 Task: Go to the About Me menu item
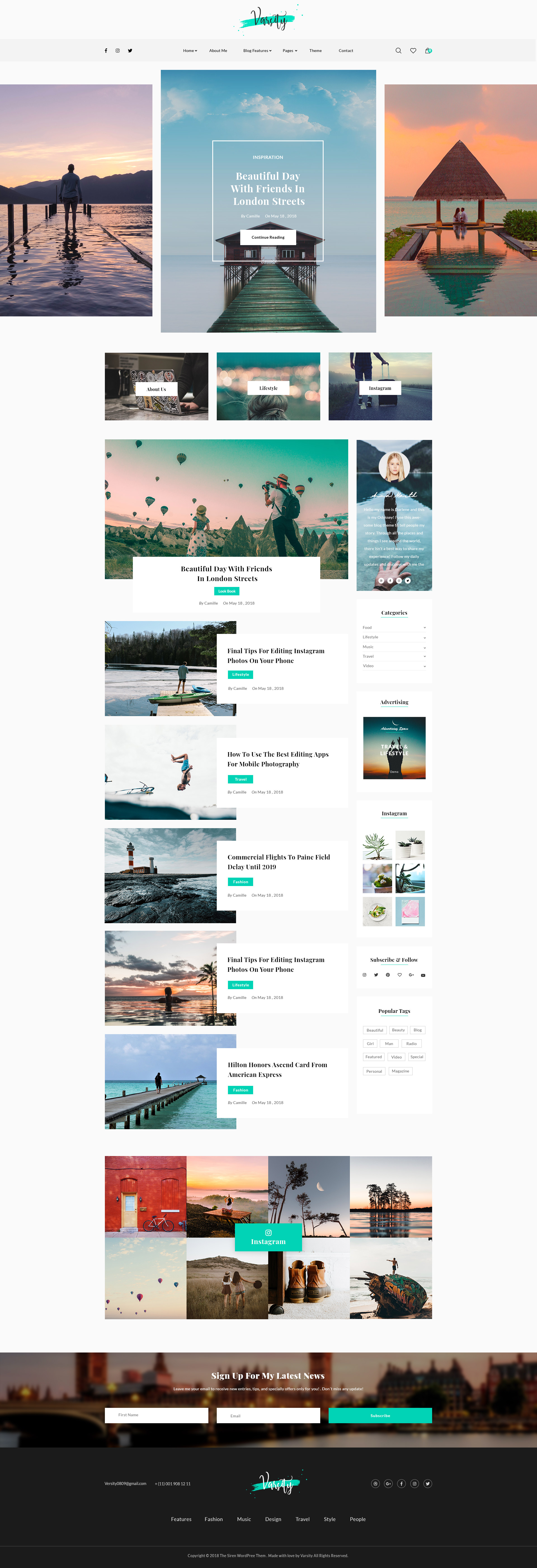[x=218, y=51]
